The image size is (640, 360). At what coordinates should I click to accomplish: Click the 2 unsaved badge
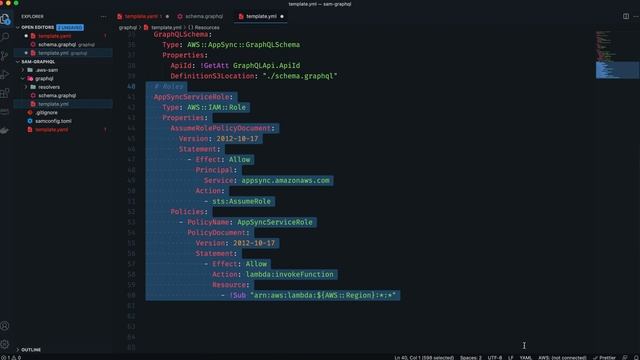coord(70,27)
